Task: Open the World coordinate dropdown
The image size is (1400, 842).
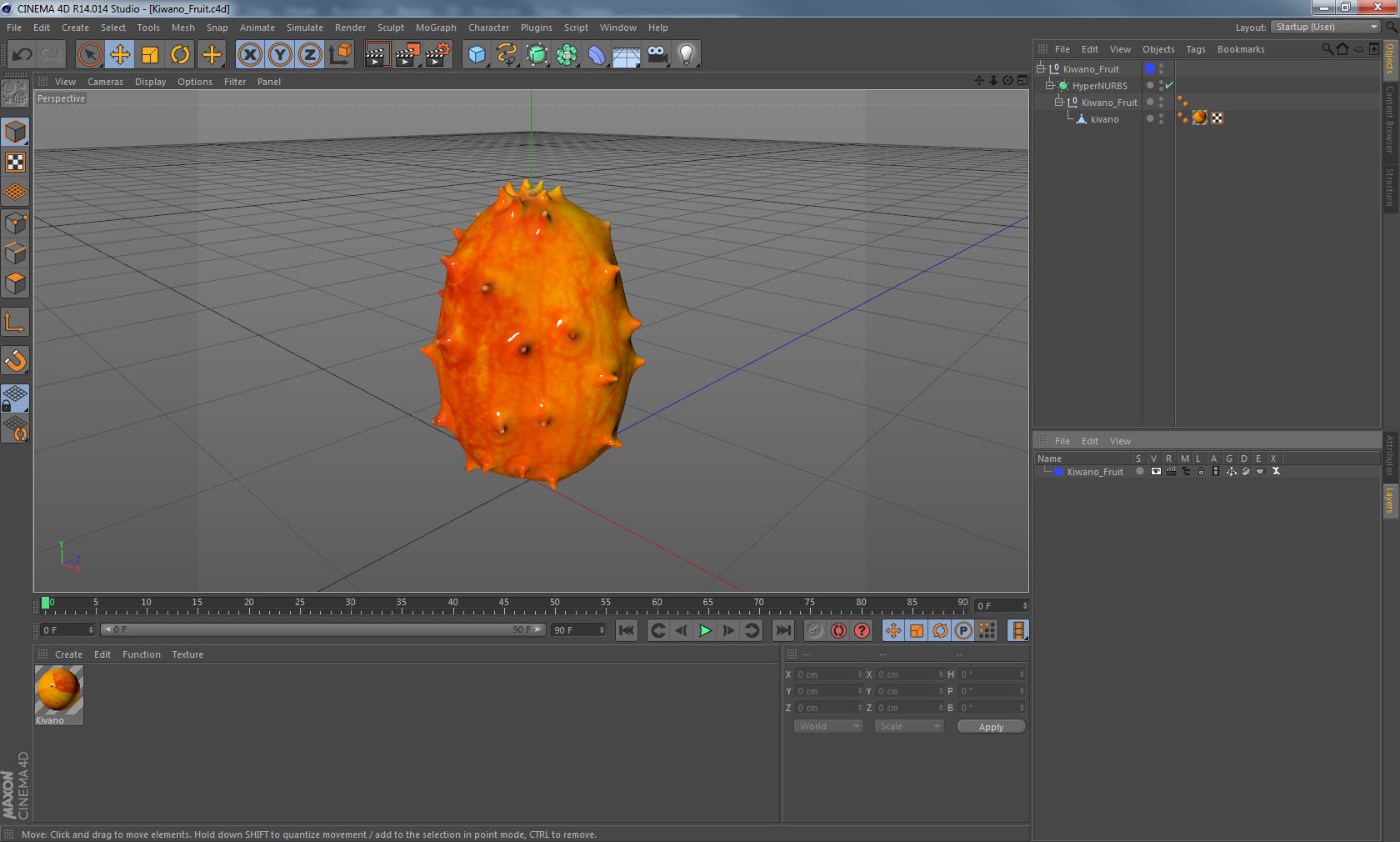Action: [827, 726]
